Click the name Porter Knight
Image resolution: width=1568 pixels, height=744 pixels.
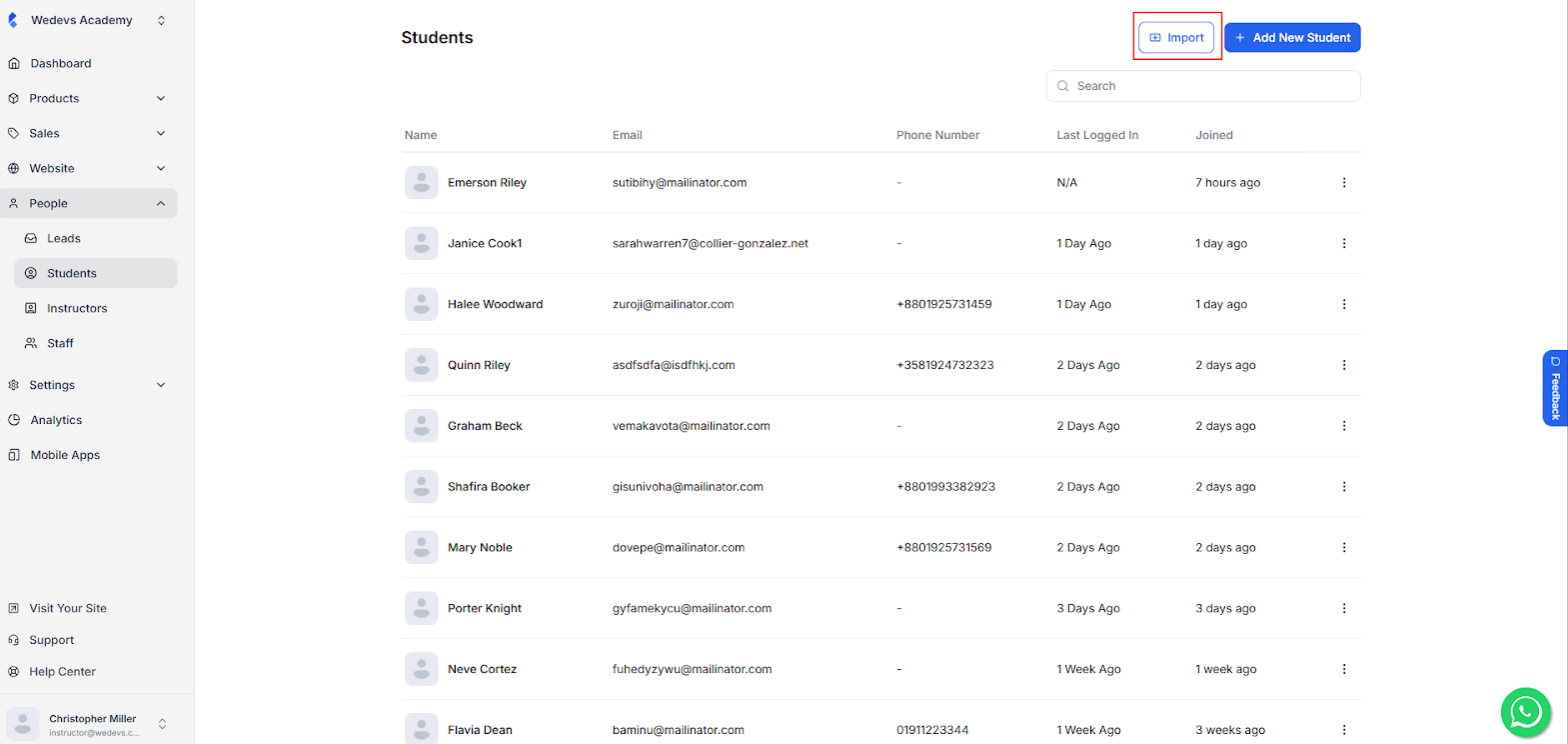tap(485, 608)
